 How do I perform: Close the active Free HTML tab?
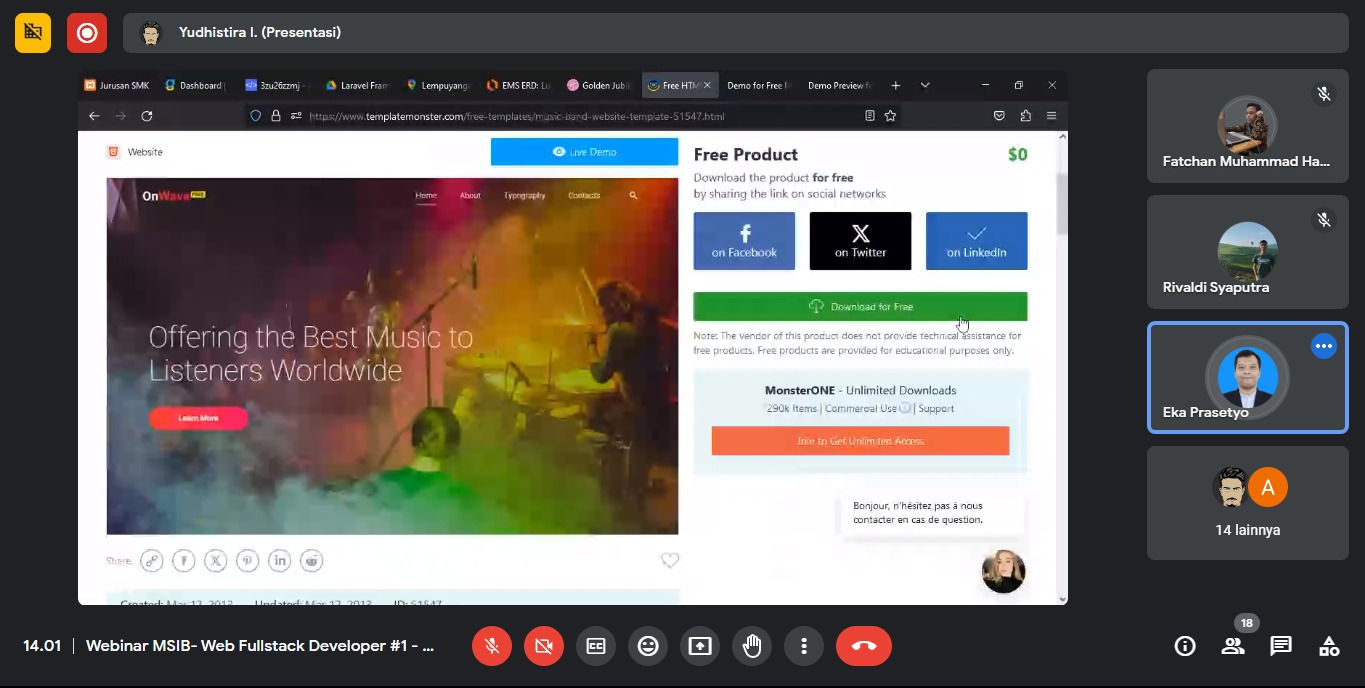tap(707, 86)
